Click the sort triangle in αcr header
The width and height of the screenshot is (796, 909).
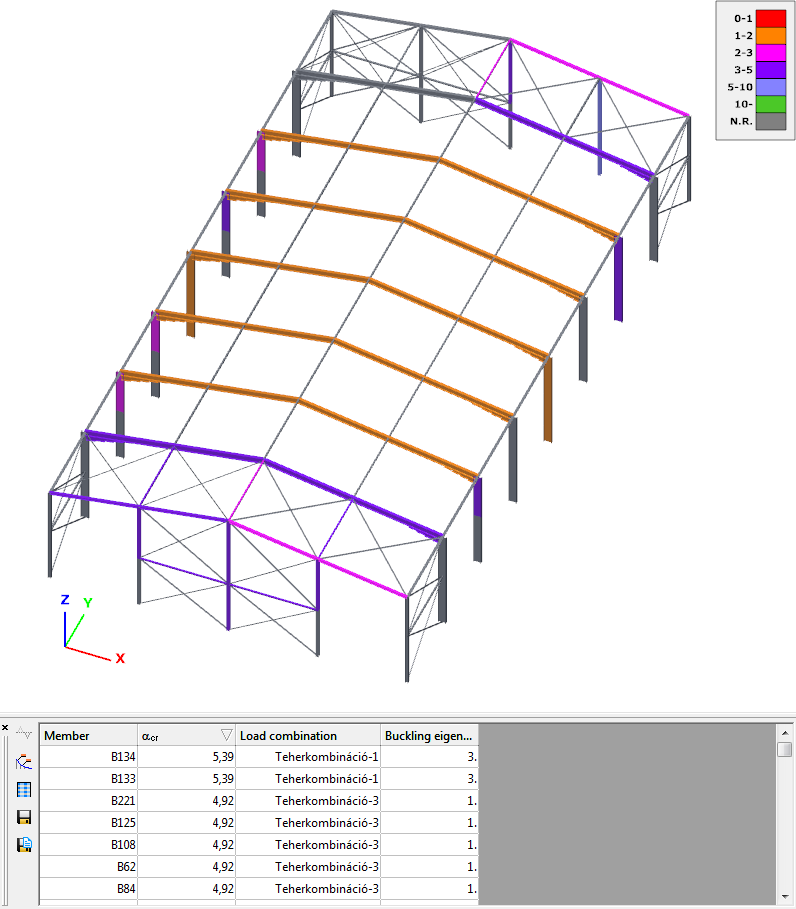tap(227, 735)
